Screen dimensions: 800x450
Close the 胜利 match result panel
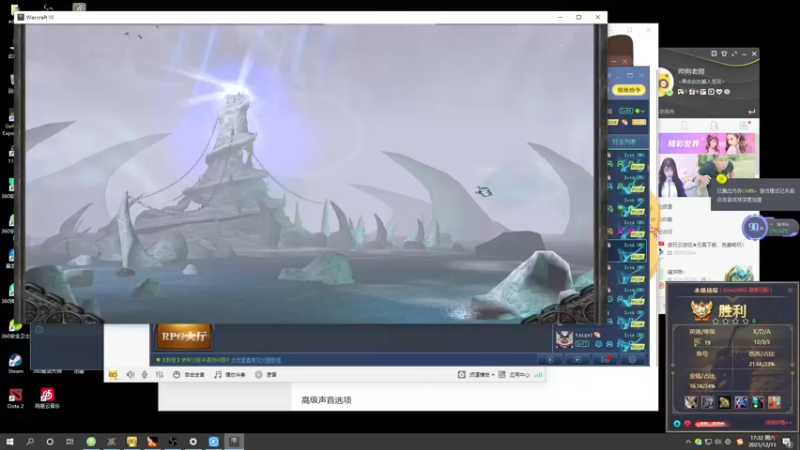click(790, 290)
